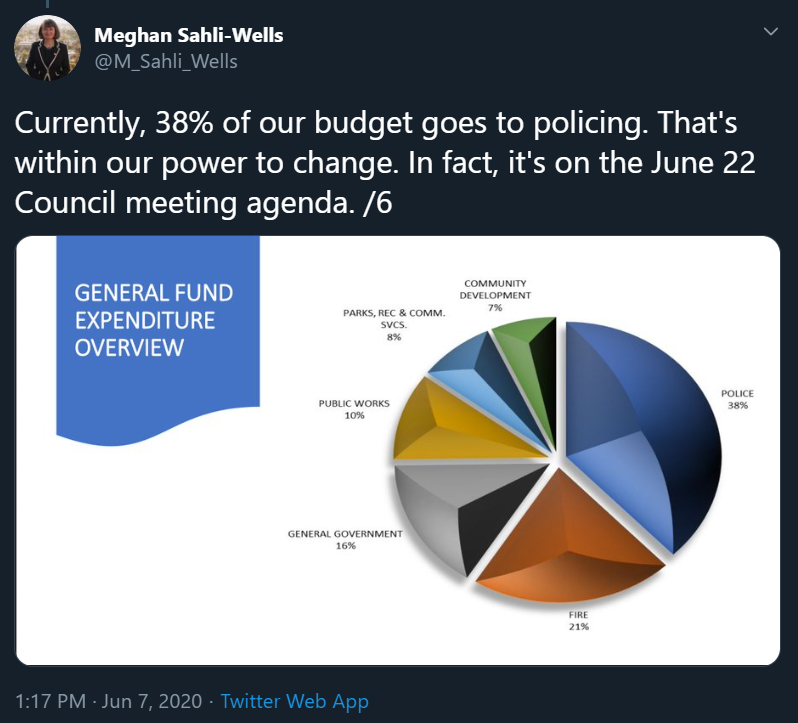This screenshot has width=798, height=723.
Task: Click the tweet text about policing budget
Action: click(385, 163)
